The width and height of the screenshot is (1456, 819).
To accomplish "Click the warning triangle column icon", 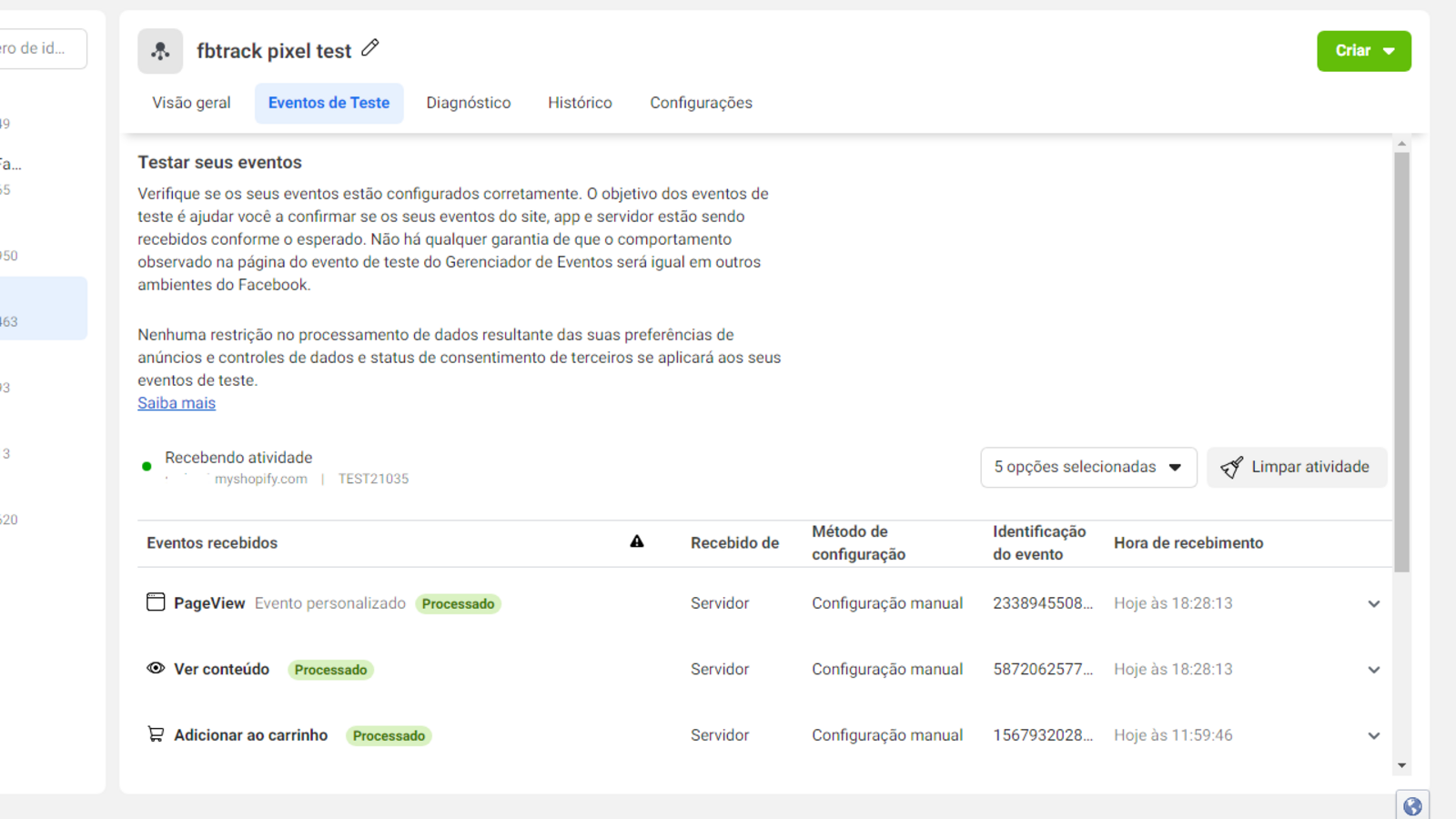I will tap(637, 541).
